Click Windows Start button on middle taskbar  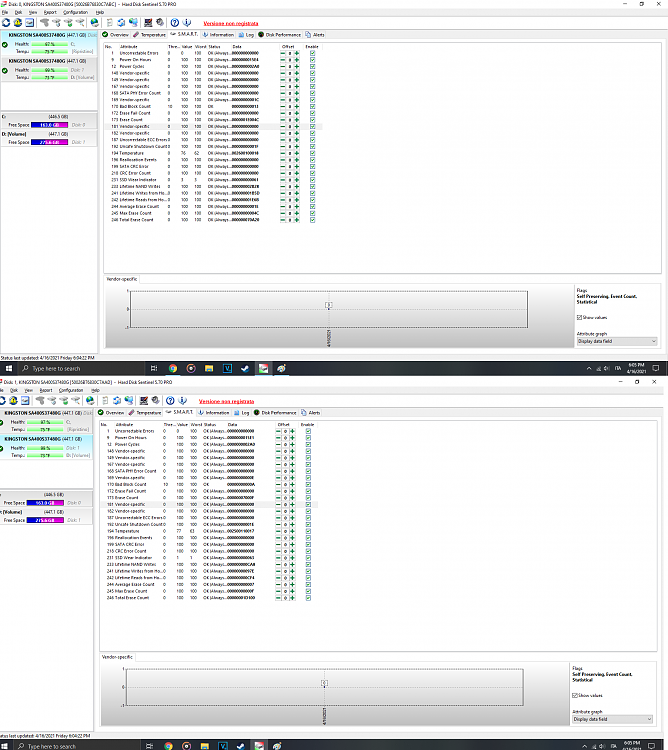tap(9, 368)
